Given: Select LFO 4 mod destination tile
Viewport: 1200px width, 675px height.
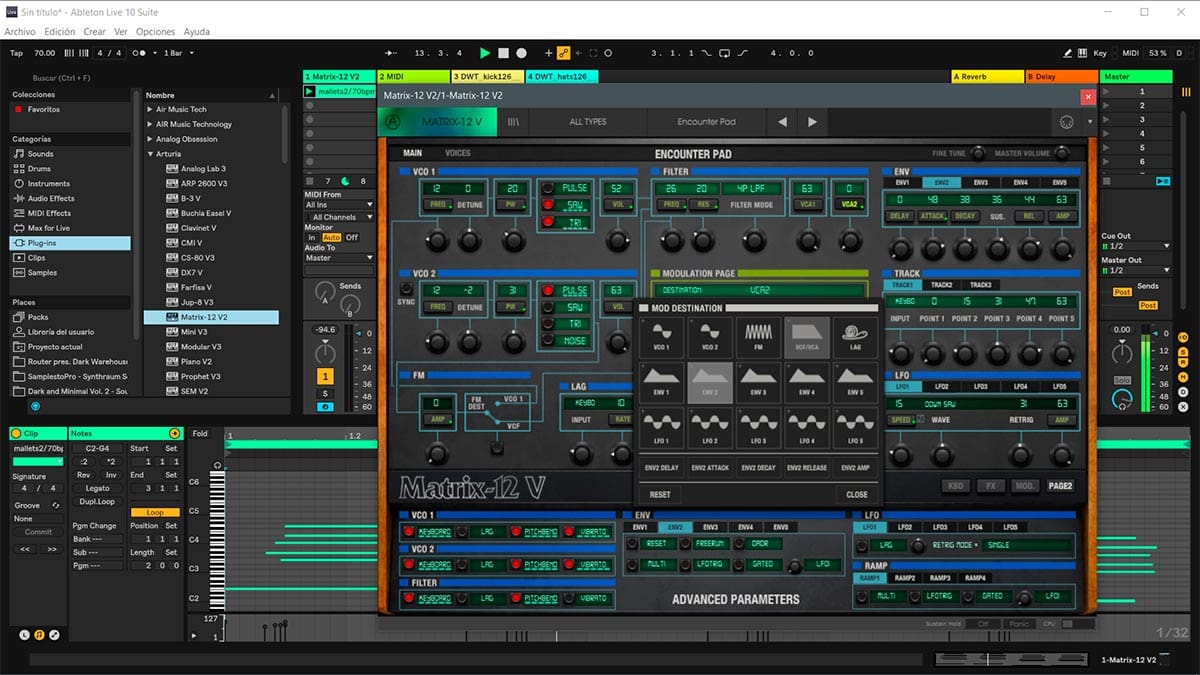Looking at the screenshot, I should [806, 427].
